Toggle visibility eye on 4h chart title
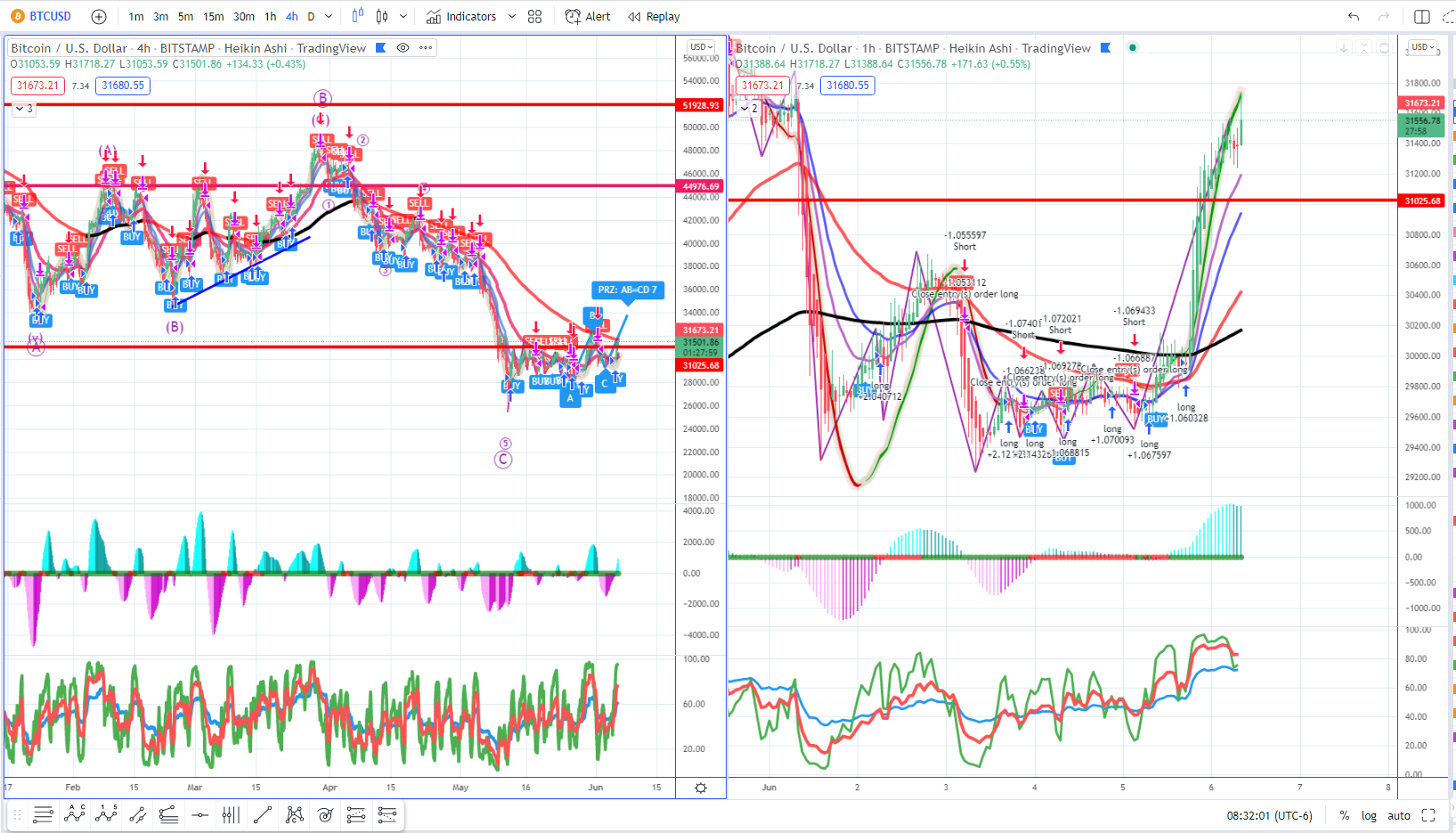The image size is (1456, 833). point(403,48)
